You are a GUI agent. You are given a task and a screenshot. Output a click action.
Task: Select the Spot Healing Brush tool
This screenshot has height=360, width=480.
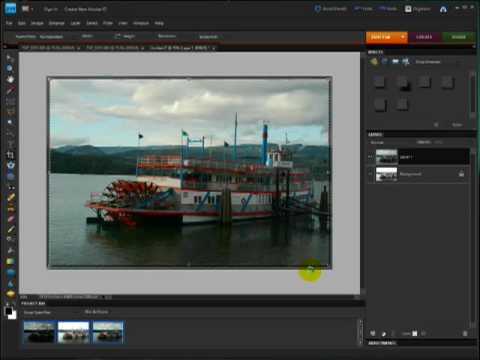pos(10,198)
